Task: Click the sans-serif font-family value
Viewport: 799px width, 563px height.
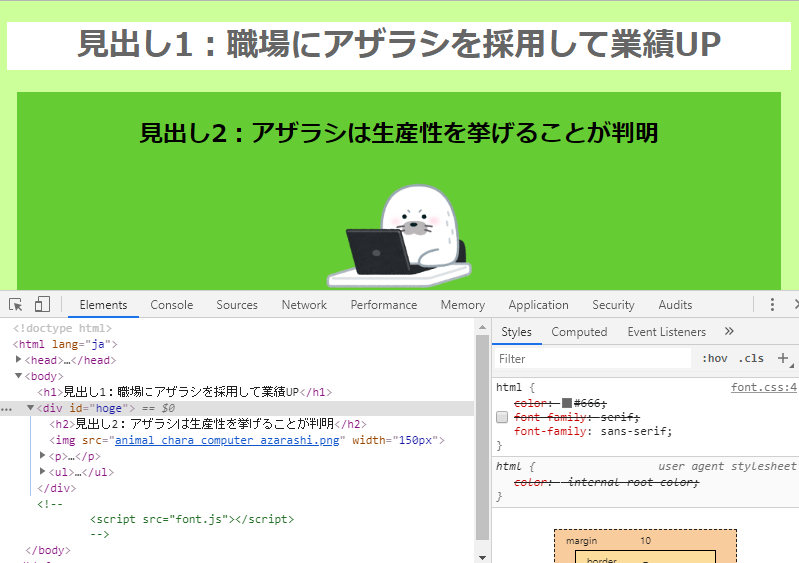Action: [634, 431]
